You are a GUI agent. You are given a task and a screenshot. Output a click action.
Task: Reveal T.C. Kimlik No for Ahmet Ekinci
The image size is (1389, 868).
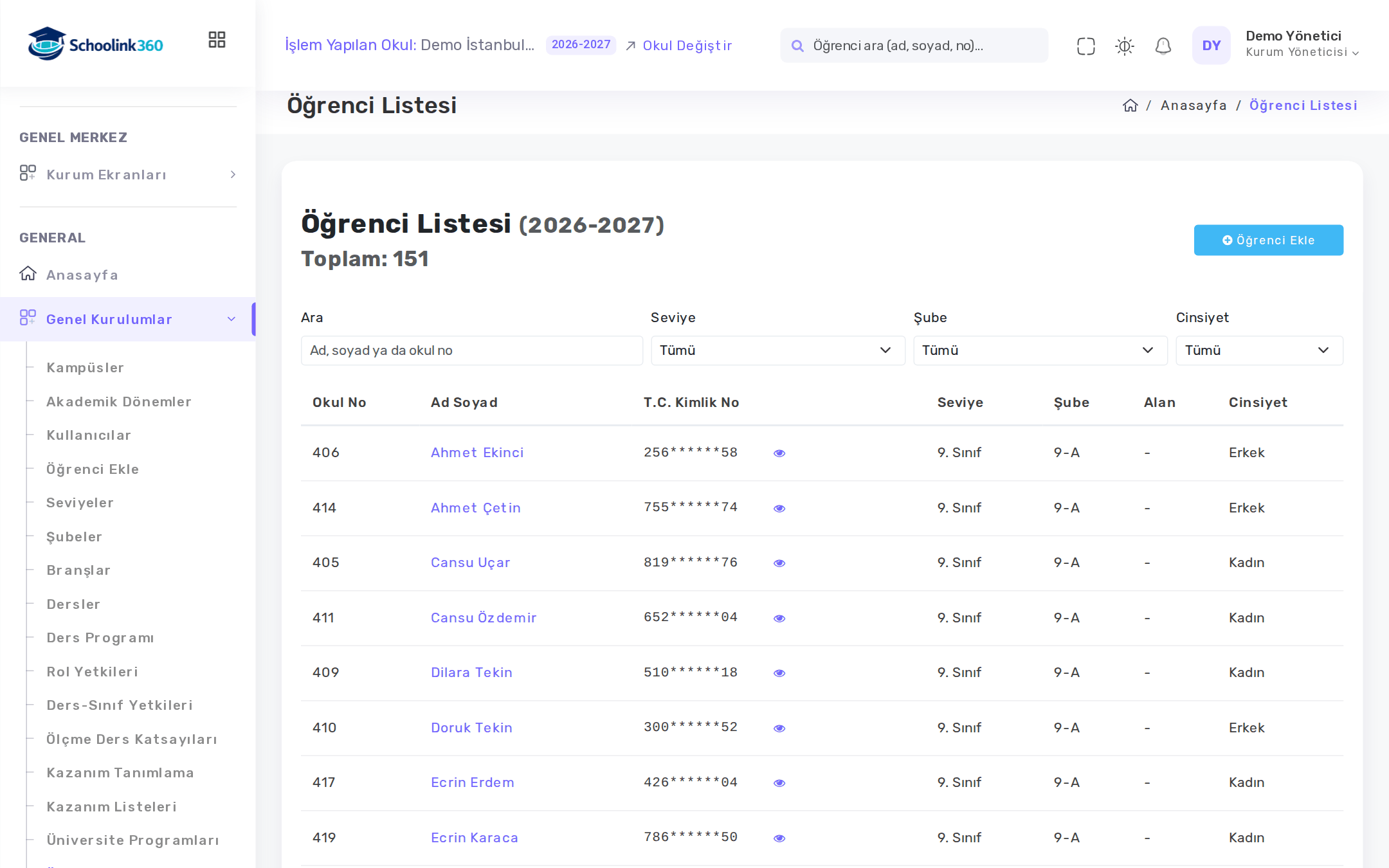[779, 453]
